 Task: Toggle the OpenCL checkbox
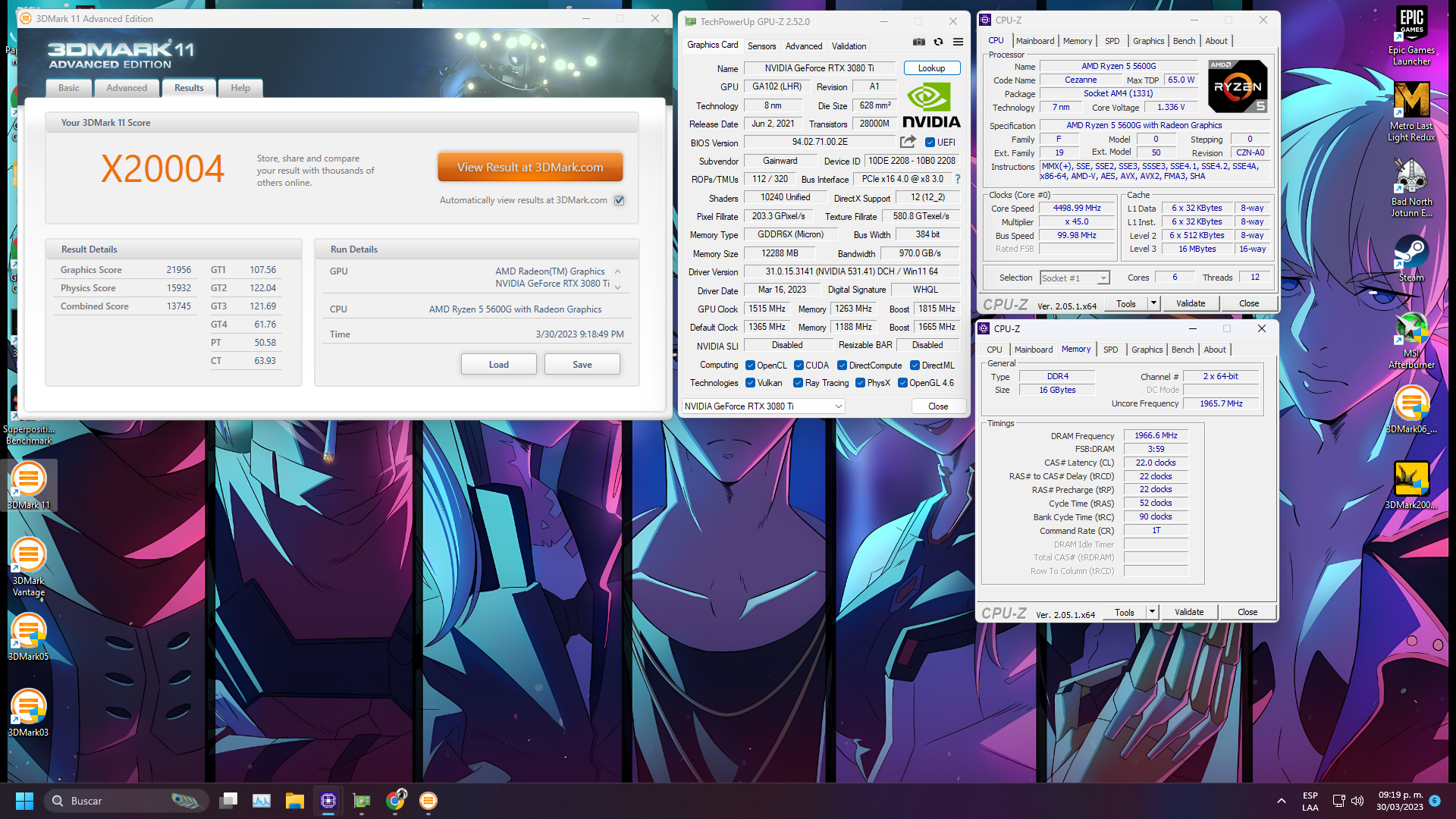coord(750,365)
